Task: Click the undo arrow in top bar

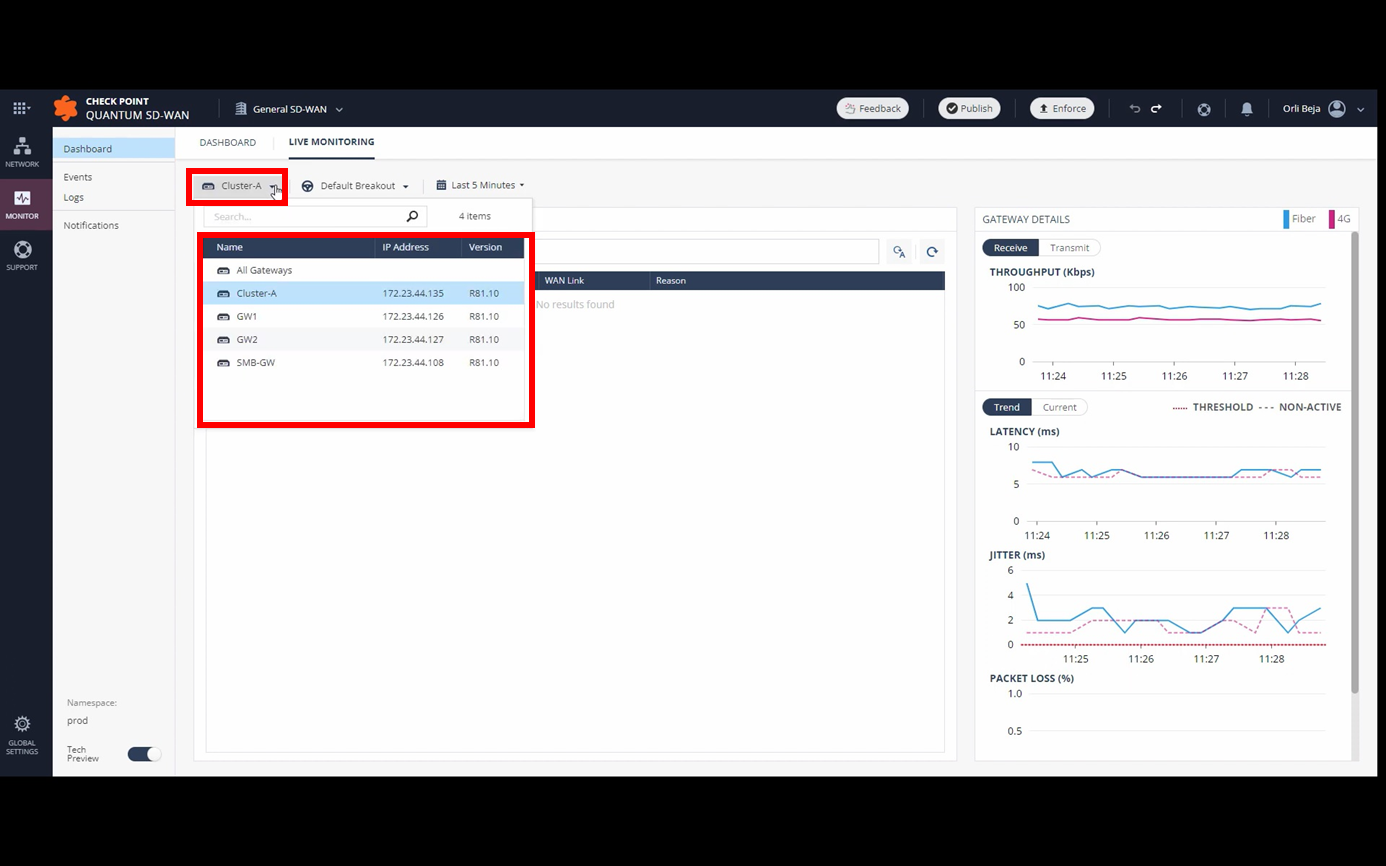Action: click(1134, 108)
